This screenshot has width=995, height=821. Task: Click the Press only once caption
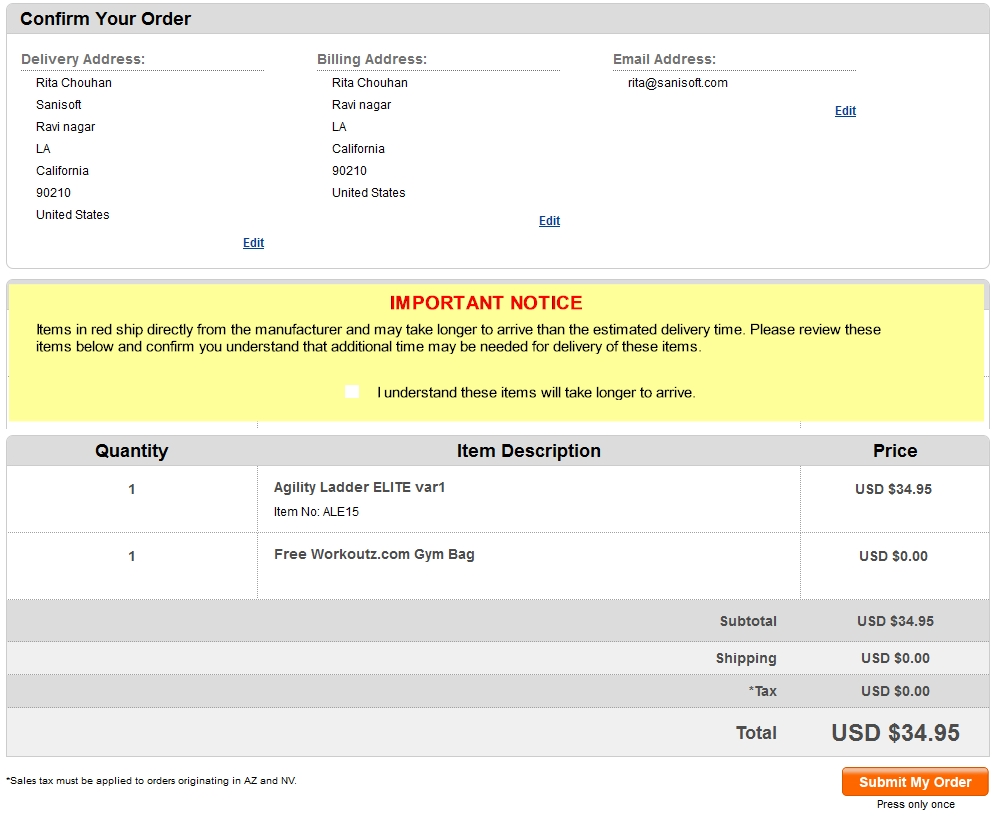click(x=916, y=805)
